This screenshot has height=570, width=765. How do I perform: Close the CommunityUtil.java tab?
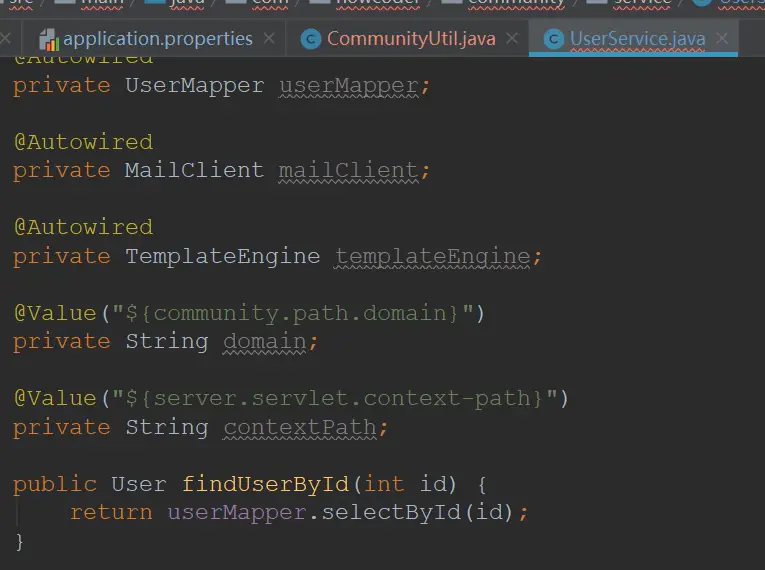tap(512, 39)
